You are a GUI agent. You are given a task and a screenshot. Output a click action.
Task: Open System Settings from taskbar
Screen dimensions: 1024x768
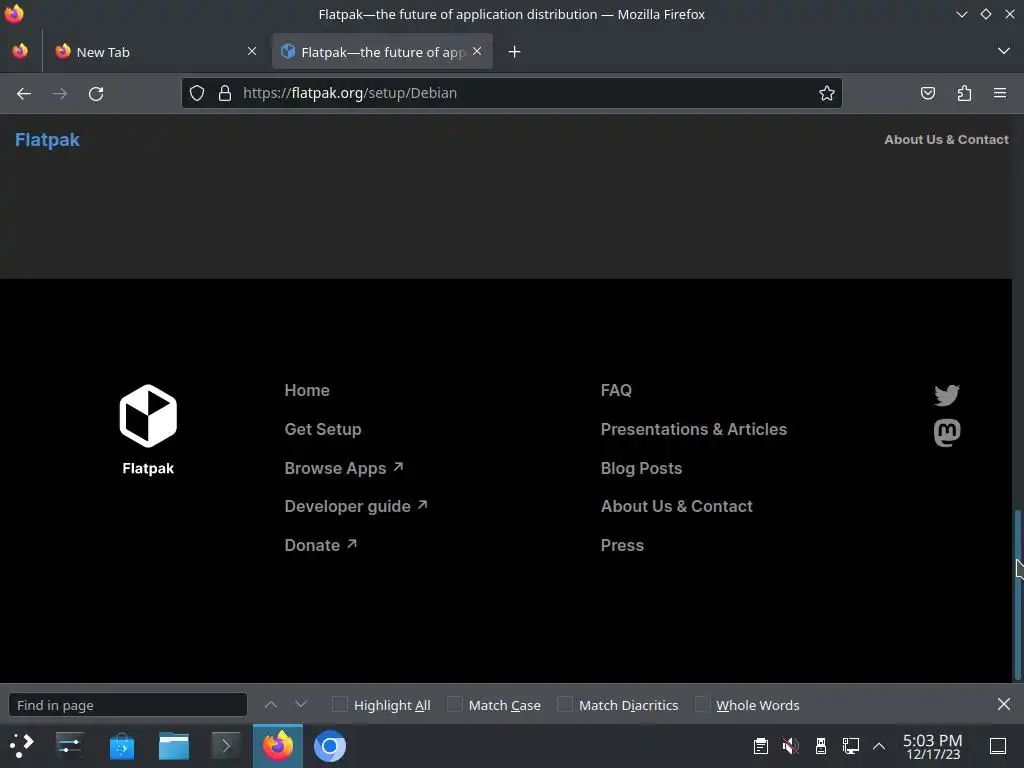[x=69, y=745]
